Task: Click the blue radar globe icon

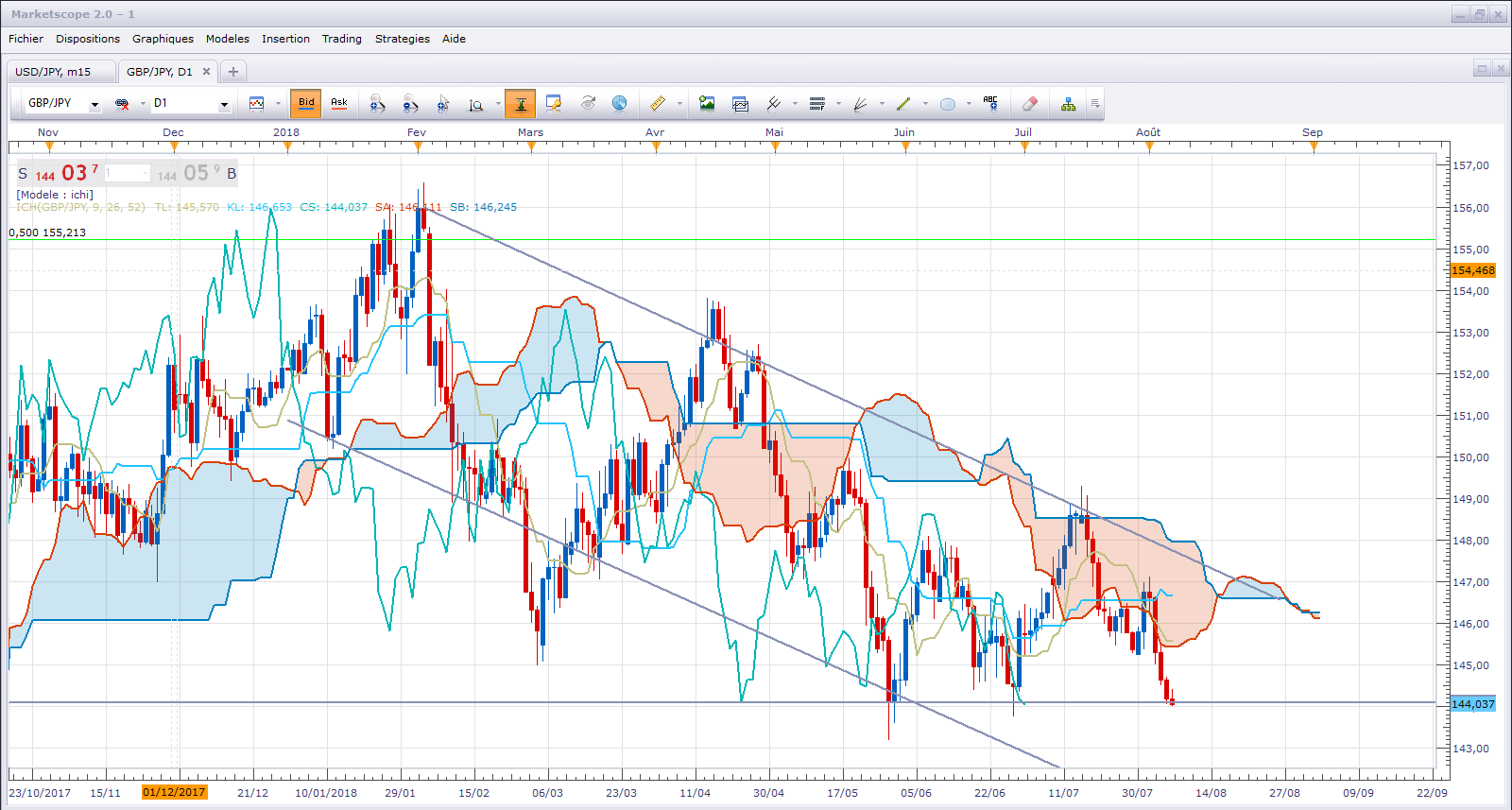Action: (x=620, y=104)
